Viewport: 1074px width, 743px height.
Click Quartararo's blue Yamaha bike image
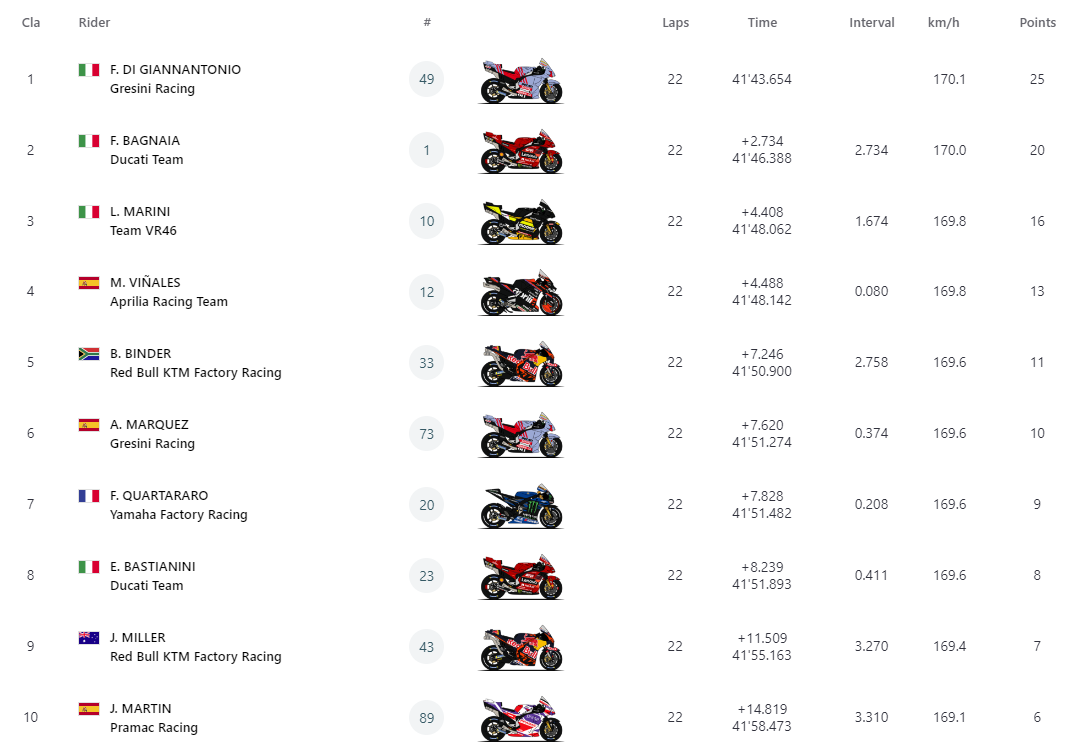521,506
